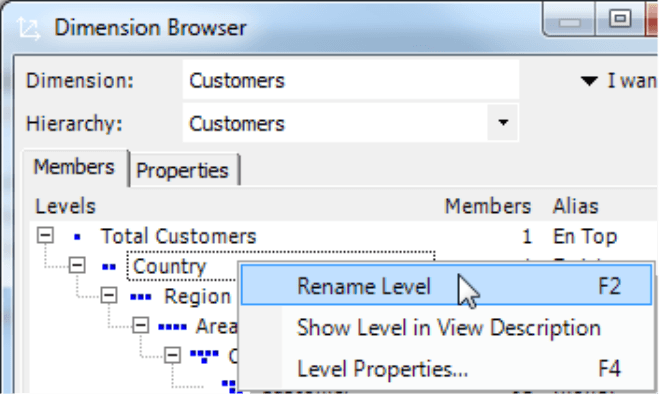Screen dimensions: 659x394
Task: Click the four-dot Area level icon
Action: pyautogui.click(x=172, y=327)
